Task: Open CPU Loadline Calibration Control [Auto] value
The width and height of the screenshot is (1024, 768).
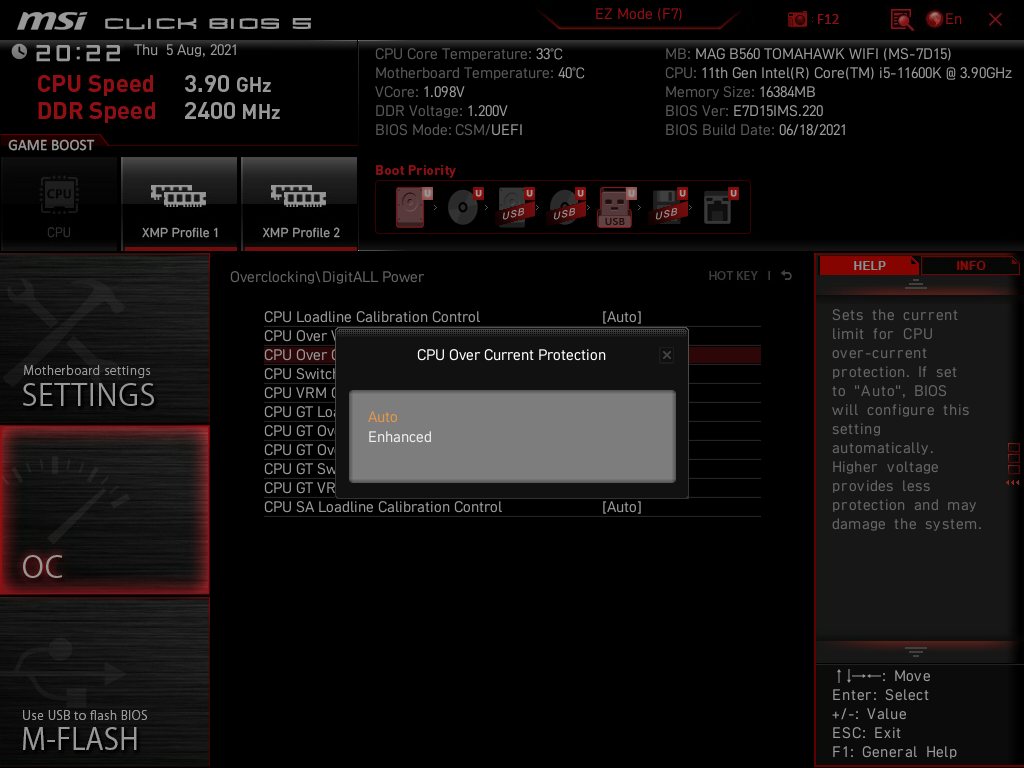Action: pos(622,317)
